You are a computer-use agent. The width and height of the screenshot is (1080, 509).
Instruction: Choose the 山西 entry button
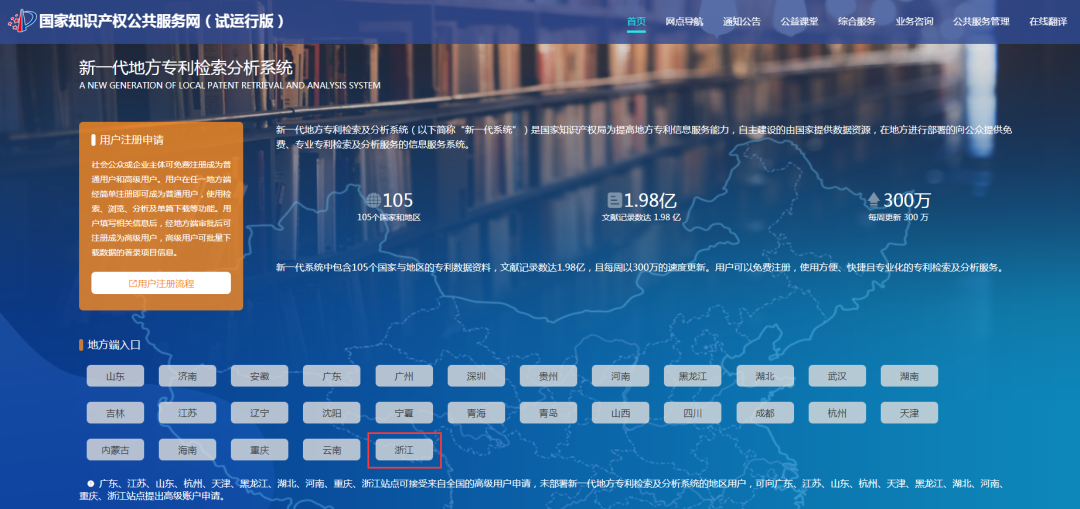click(x=621, y=413)
